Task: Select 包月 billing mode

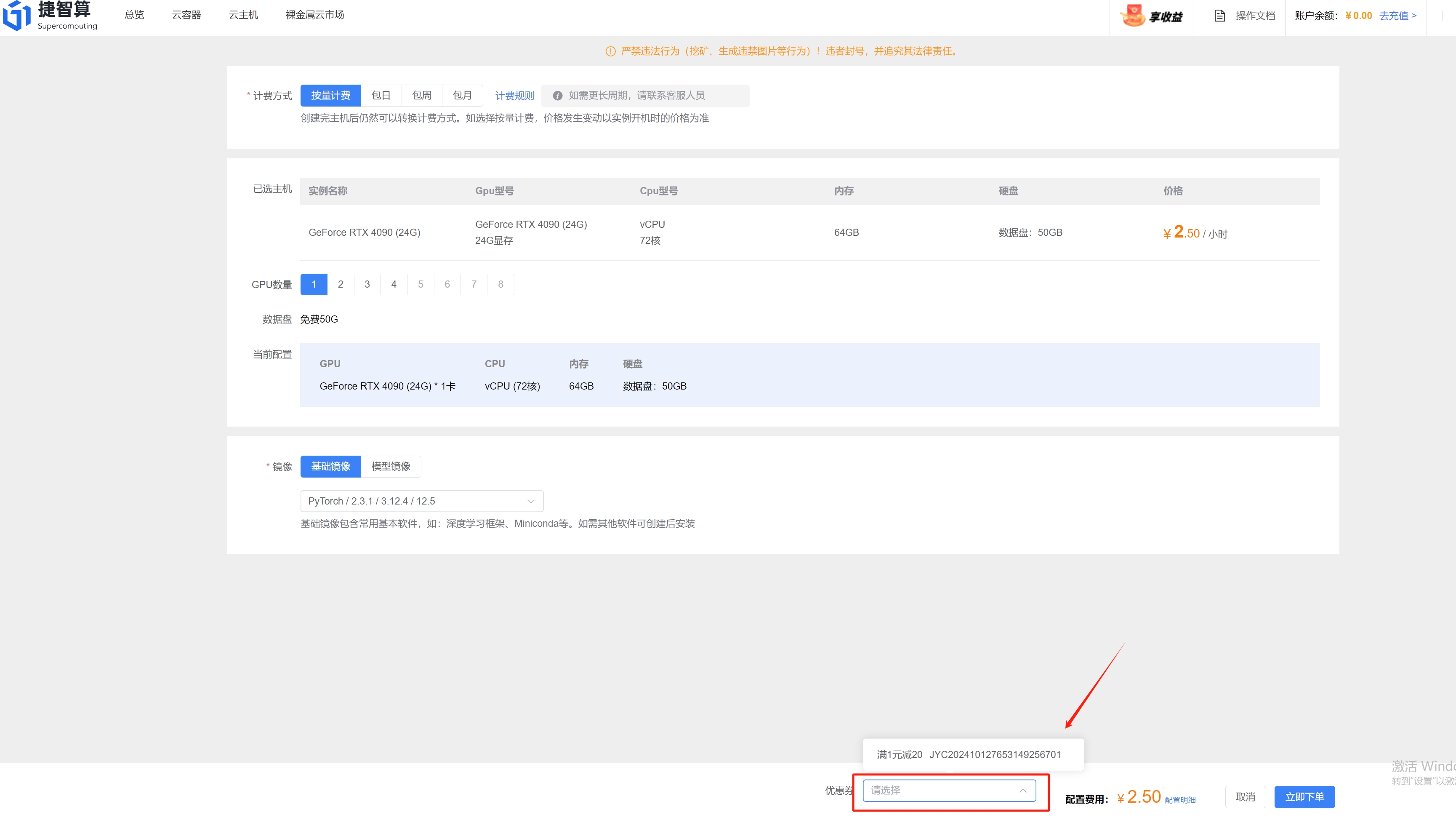Action: [x=462, y=95]
